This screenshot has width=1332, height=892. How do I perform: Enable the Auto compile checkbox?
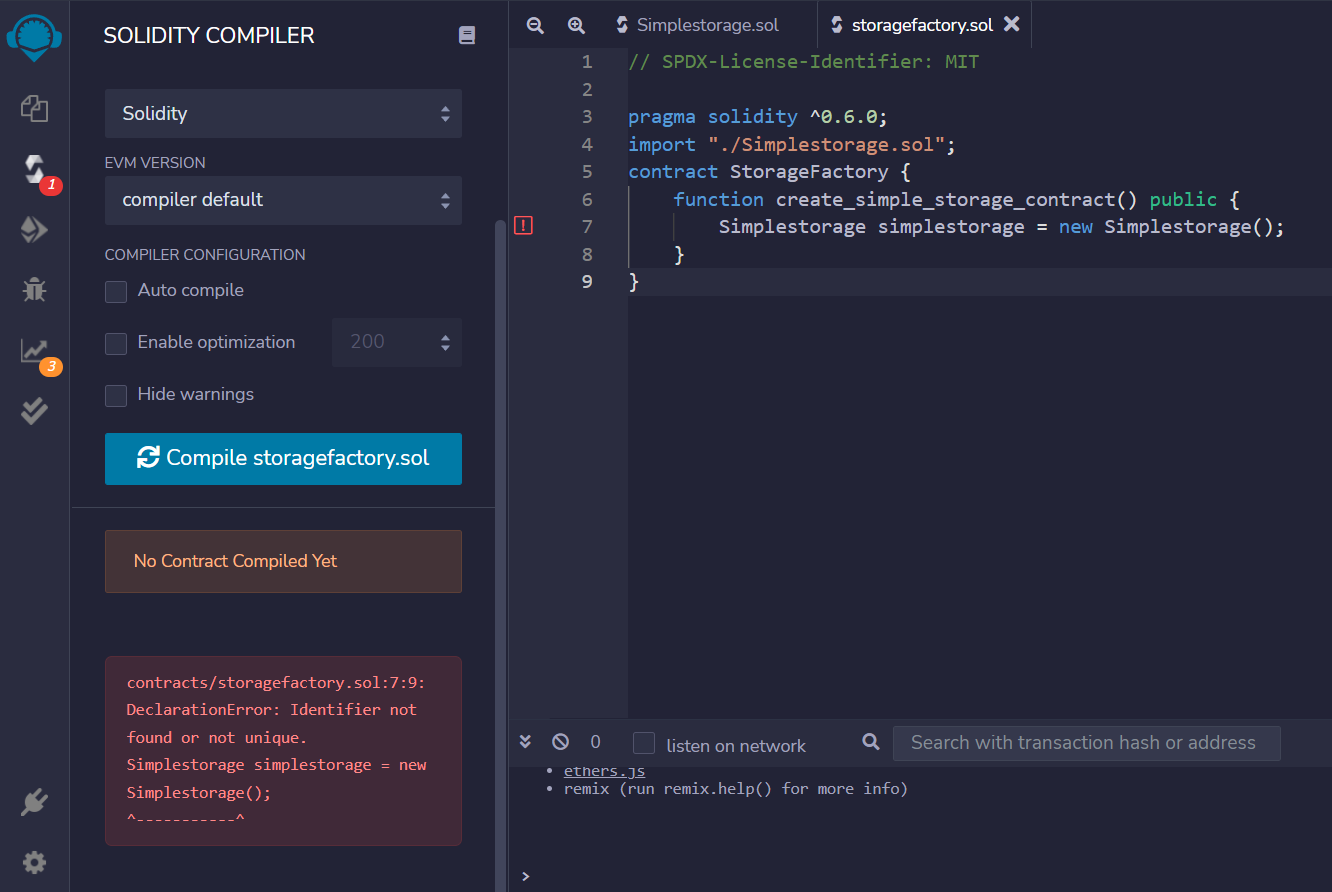[x=116, y=291]
